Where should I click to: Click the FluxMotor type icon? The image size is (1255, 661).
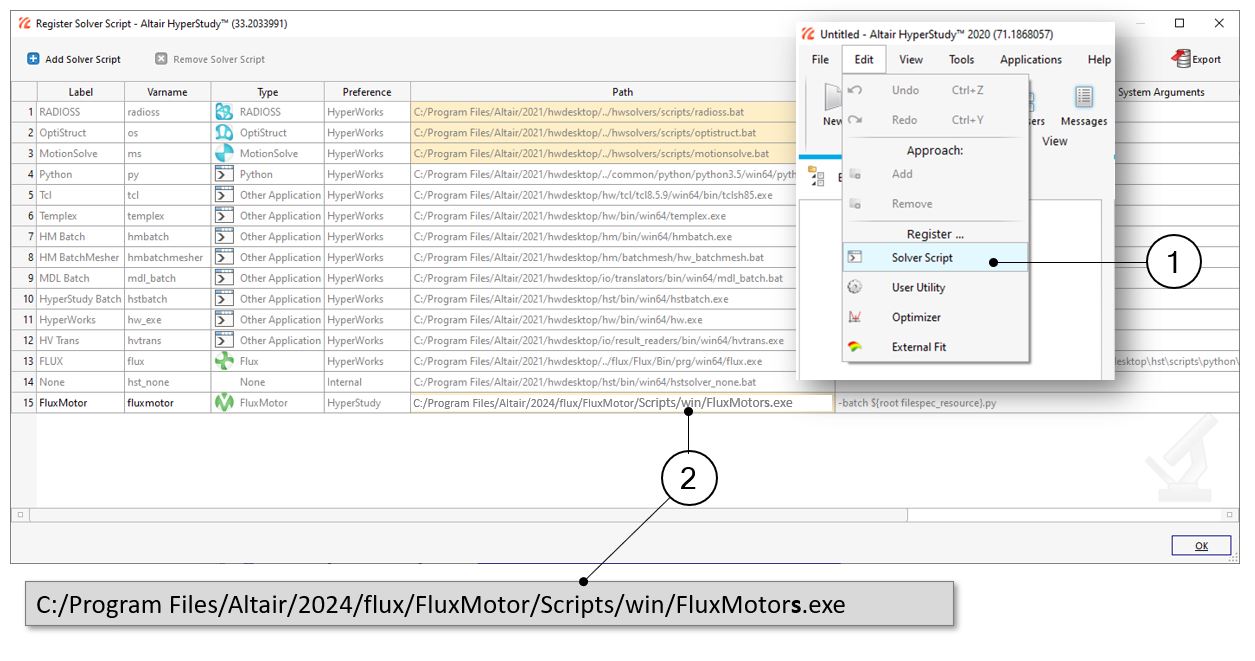coord(224,403)
